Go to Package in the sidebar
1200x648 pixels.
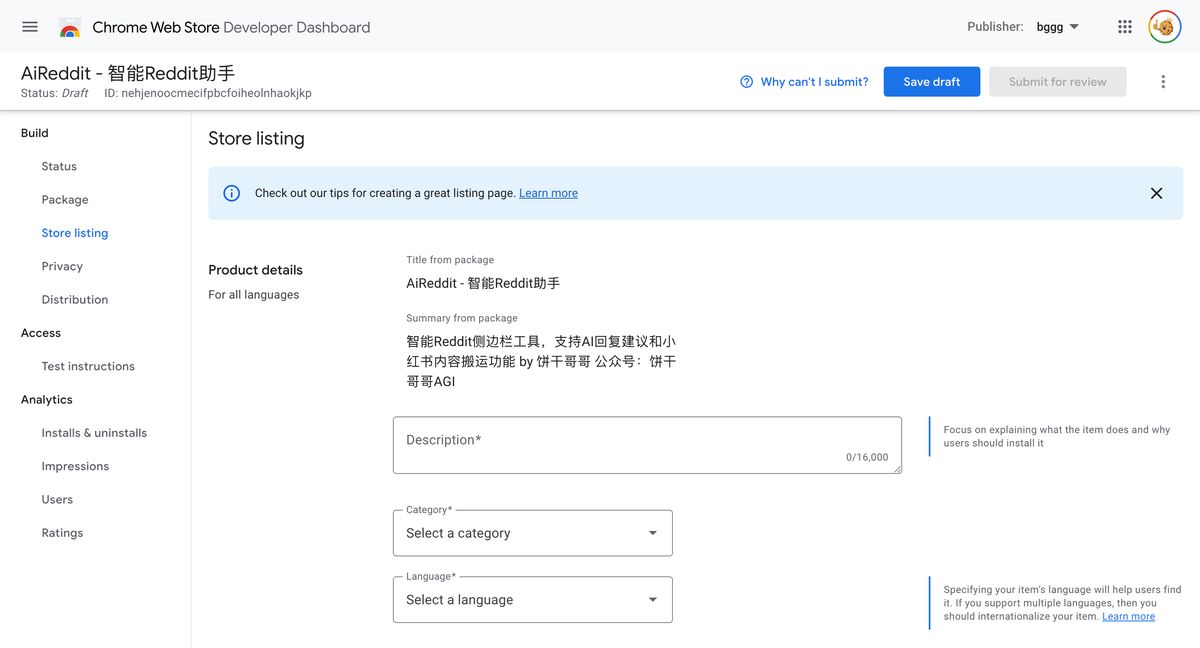click(65, 200)
